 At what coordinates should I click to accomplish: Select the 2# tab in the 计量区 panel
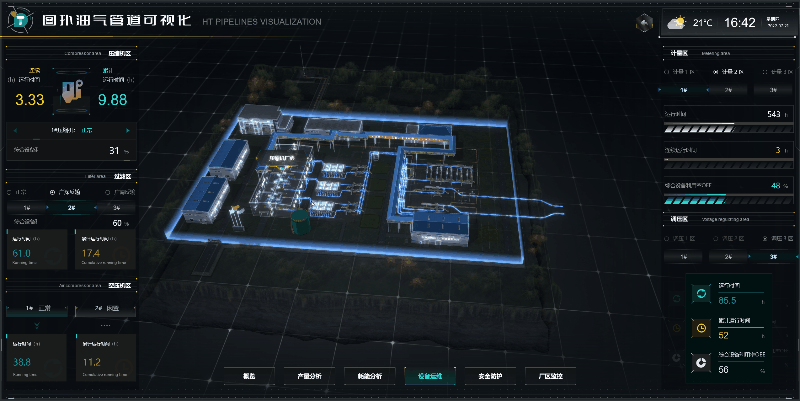coord(728,90)
